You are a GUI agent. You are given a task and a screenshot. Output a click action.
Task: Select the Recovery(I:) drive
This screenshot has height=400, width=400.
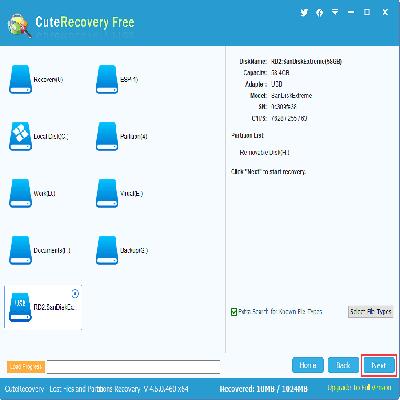click(x=36, y=79)
